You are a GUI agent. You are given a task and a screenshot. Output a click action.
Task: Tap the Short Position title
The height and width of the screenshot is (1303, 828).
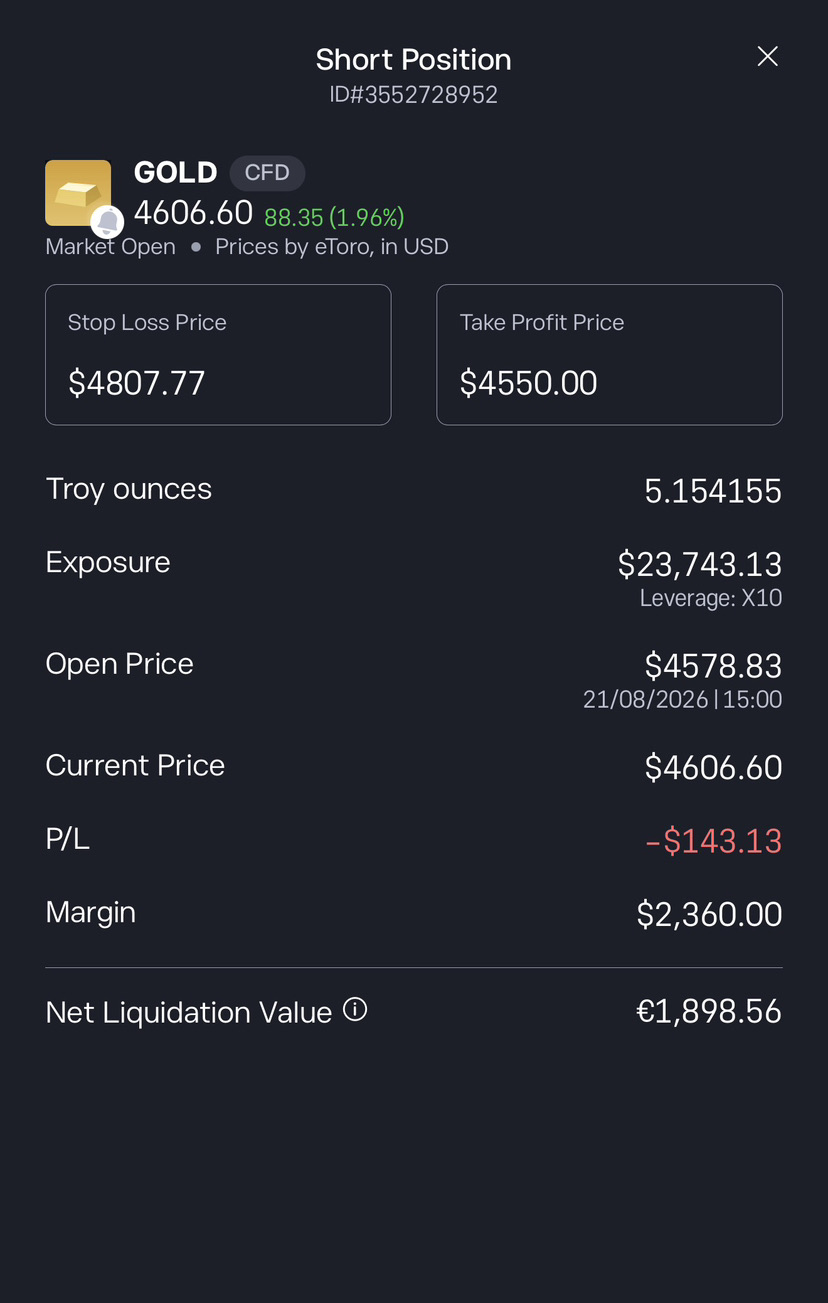pos(414,60)
